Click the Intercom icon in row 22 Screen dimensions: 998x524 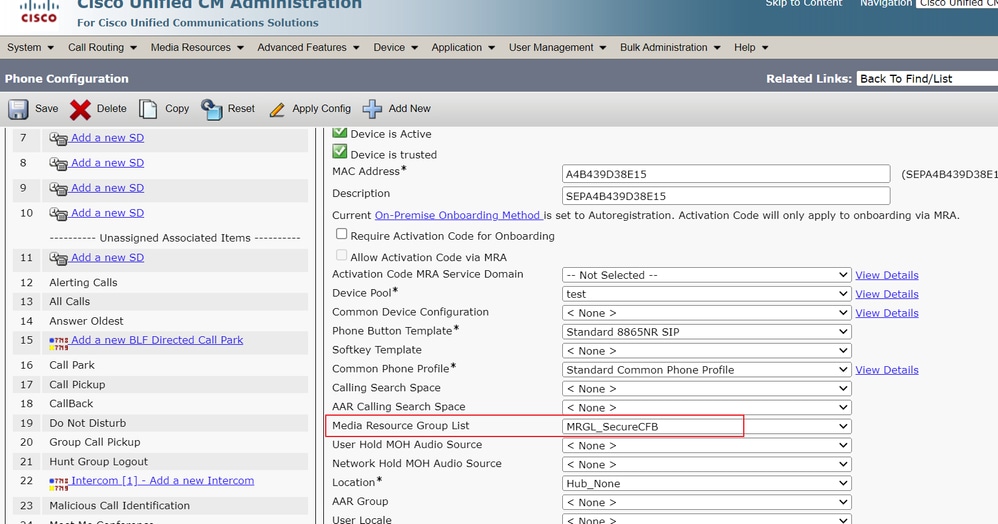pyautogui.click(x=59, y=484)
